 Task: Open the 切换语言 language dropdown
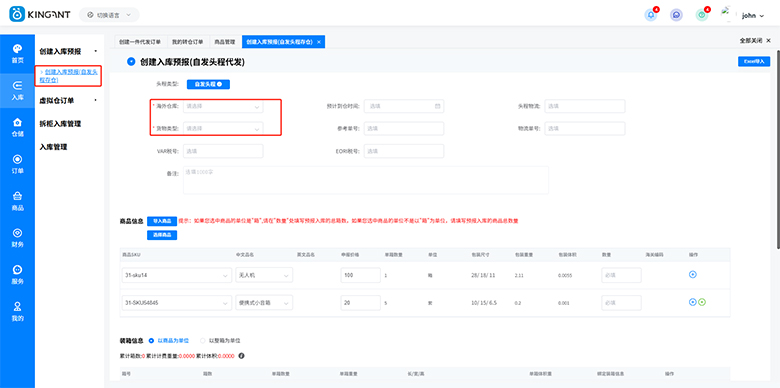(109, 15)
